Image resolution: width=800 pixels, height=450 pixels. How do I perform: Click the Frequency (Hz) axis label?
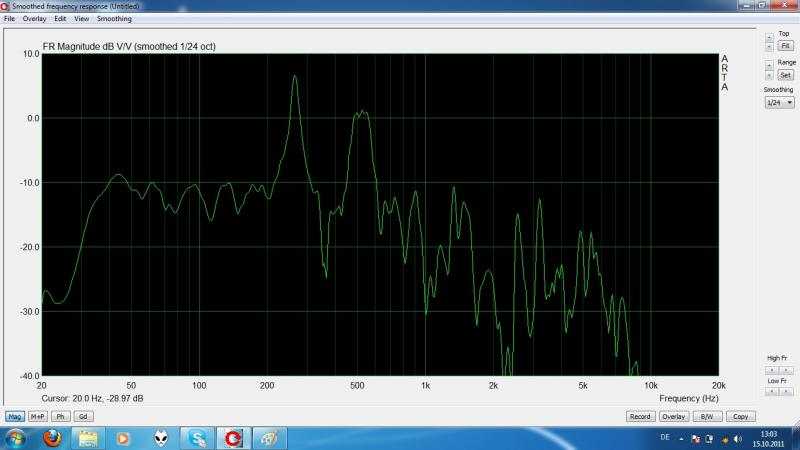pyautogui.click(x=689, y=398)
